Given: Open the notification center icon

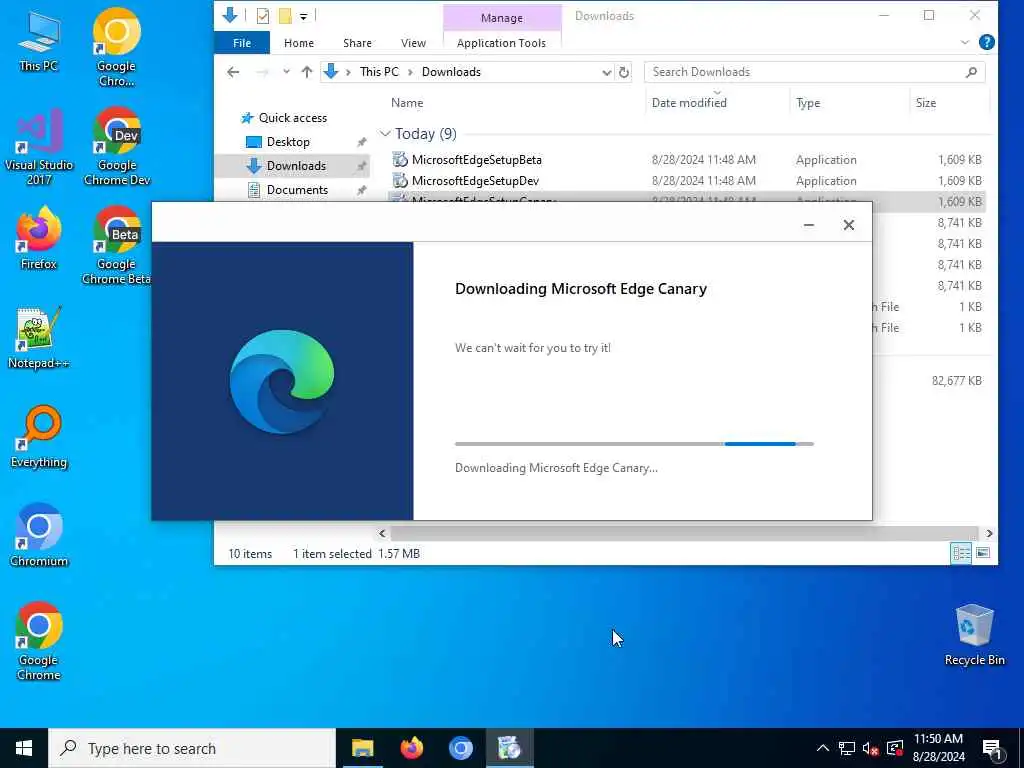Looking at the screenshot, I should [993, 748].
